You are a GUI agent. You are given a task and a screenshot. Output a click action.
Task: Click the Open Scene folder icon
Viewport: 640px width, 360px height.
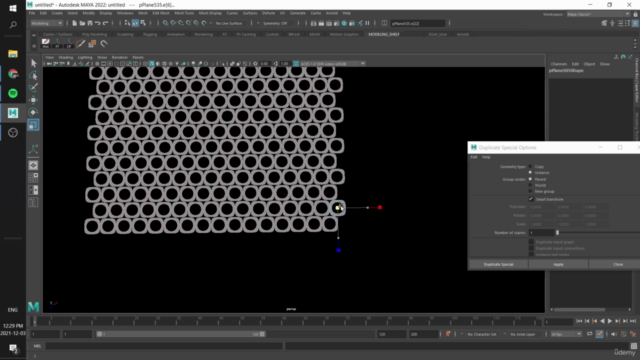pos(82,23)
